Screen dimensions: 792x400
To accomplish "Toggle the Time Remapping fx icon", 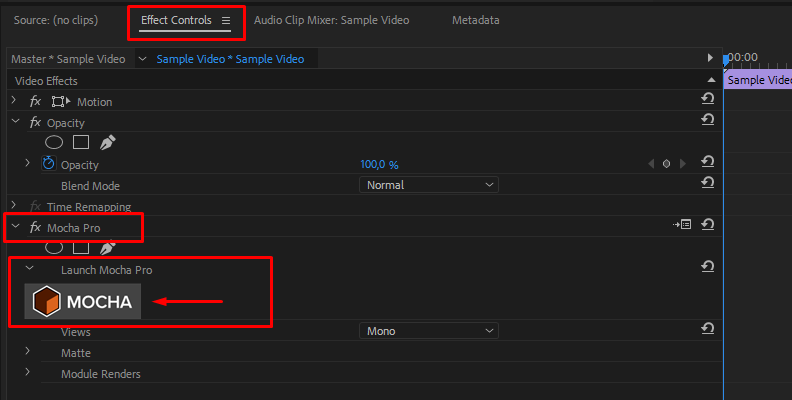I will (35, 206).
